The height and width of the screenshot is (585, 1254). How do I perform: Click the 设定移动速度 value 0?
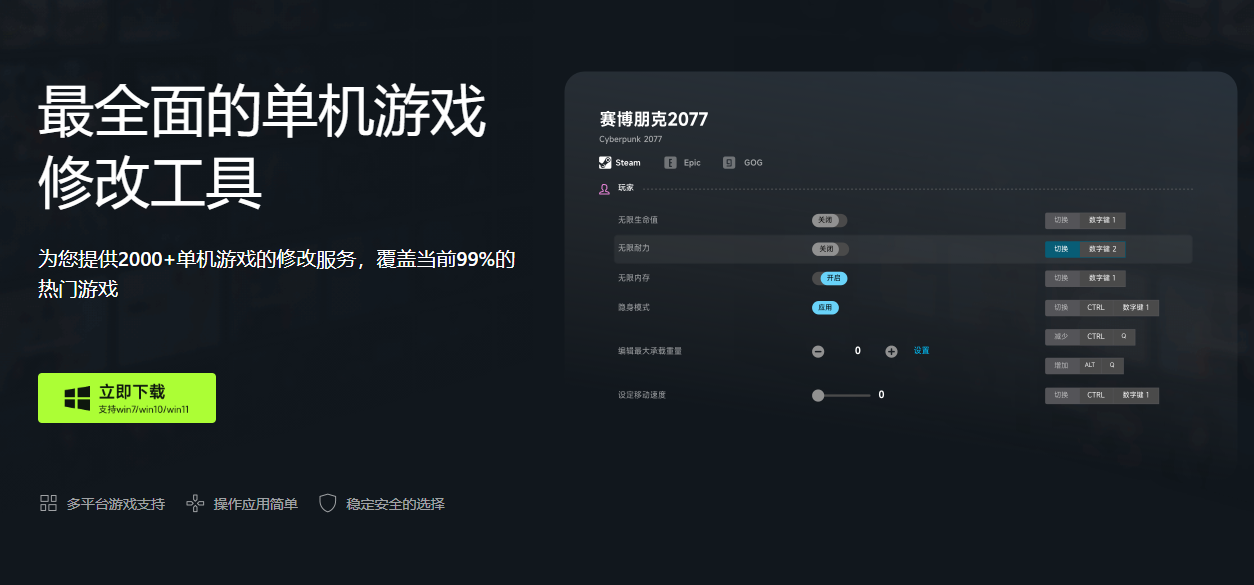tap(881, 395)
